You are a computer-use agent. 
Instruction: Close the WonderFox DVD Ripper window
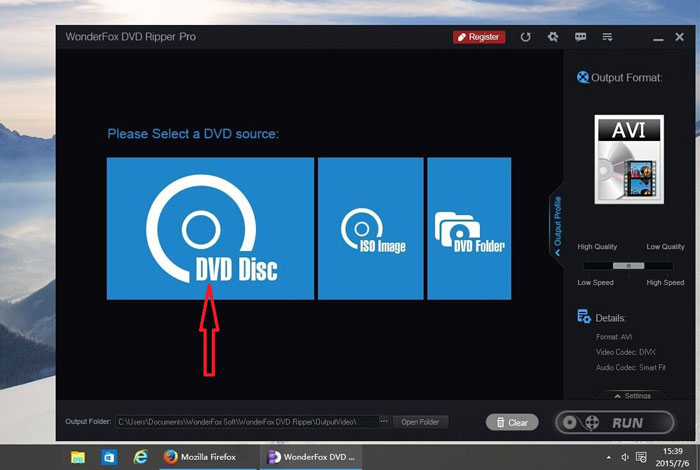coord(679,37)
